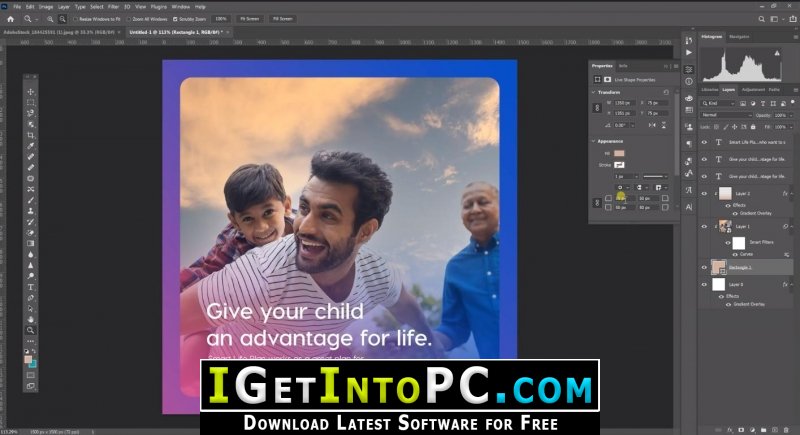Viewport: 800px width, 435px height.
Task: Switch to the Info tab
Action: (x=623, y=66)
